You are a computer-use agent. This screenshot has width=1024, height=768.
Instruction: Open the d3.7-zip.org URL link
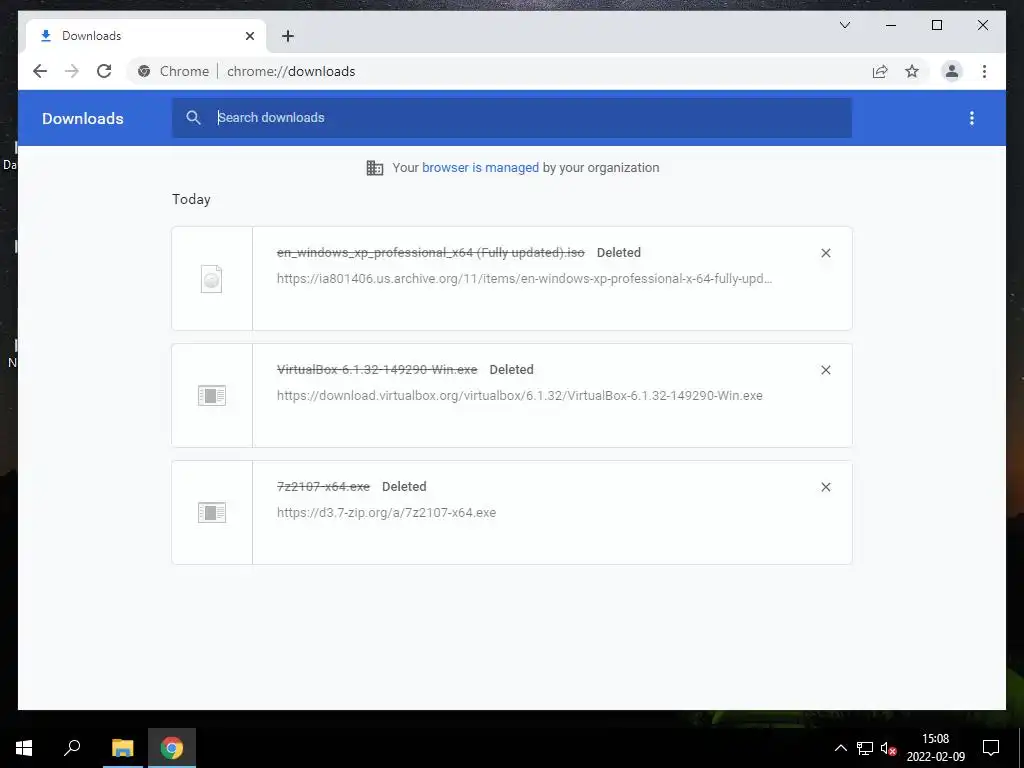[387, 513]
